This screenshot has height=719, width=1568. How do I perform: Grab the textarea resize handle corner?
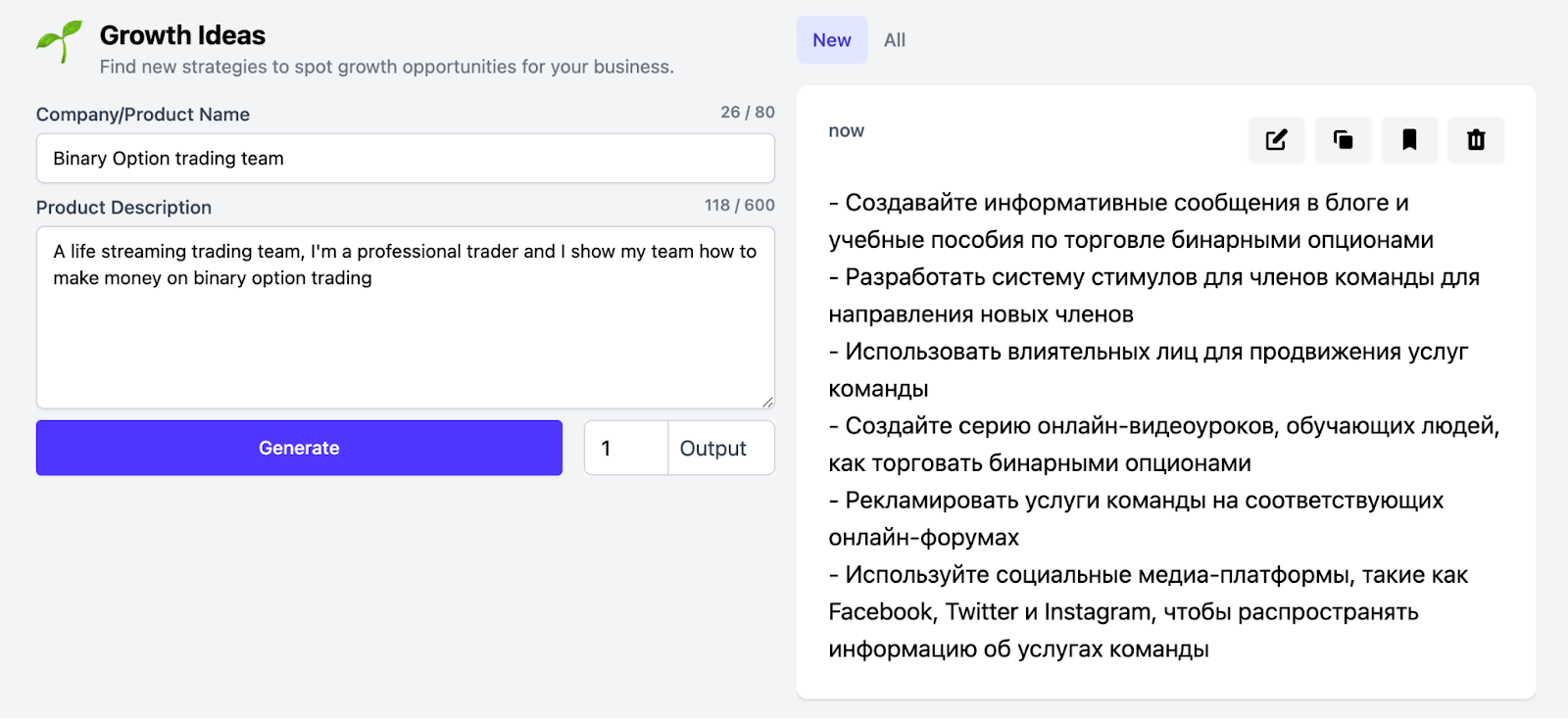767,402
